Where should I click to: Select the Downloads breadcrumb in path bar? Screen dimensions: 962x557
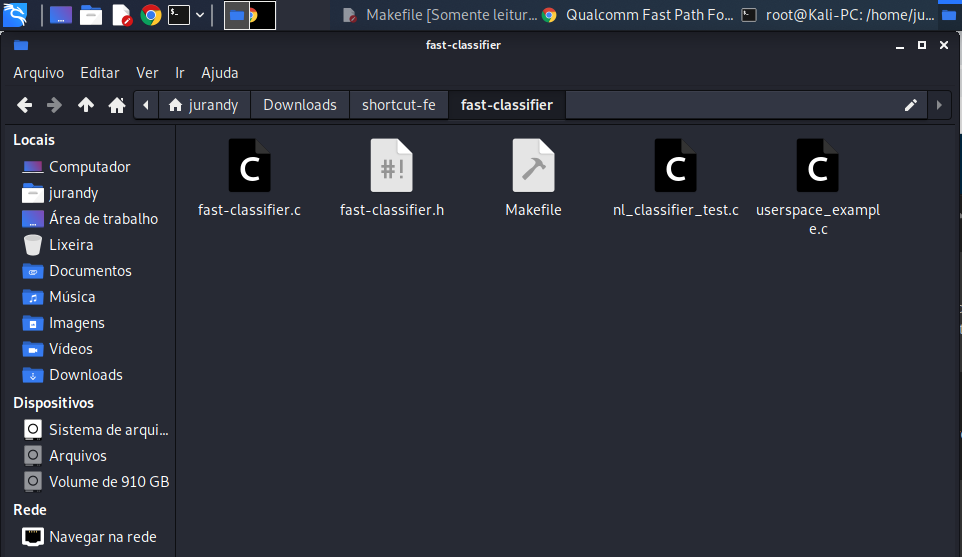[x=300, y=105]
